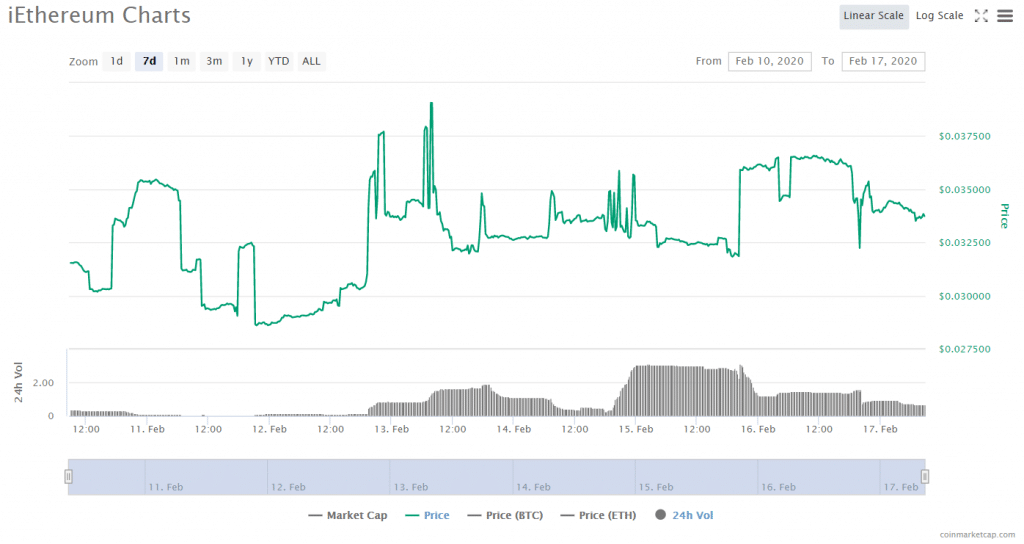The image size is (1024, 544).
Task: Switch to Log Scale
Action: [939, 15]
